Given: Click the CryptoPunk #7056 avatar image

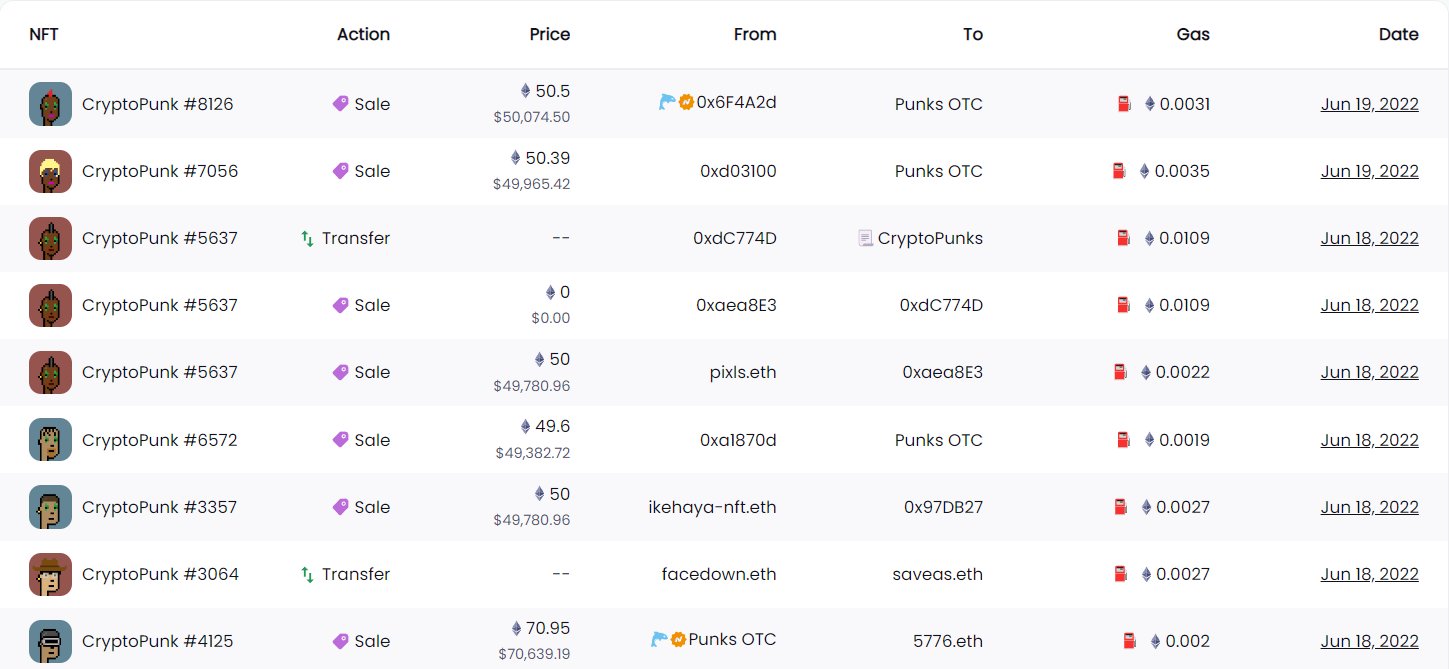Looking at the screenshot, I should (50, 171).
